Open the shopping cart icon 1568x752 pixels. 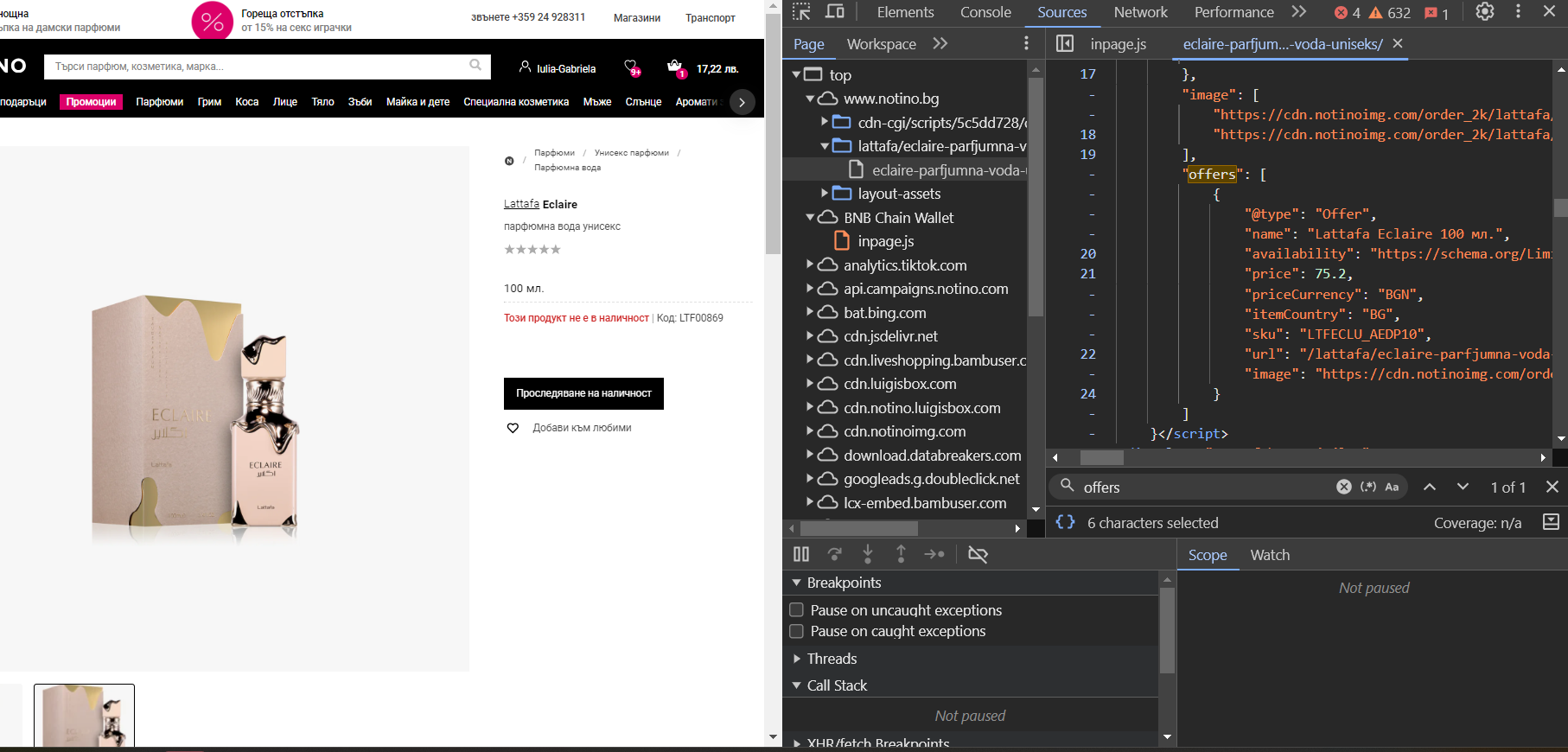(676, 67)
